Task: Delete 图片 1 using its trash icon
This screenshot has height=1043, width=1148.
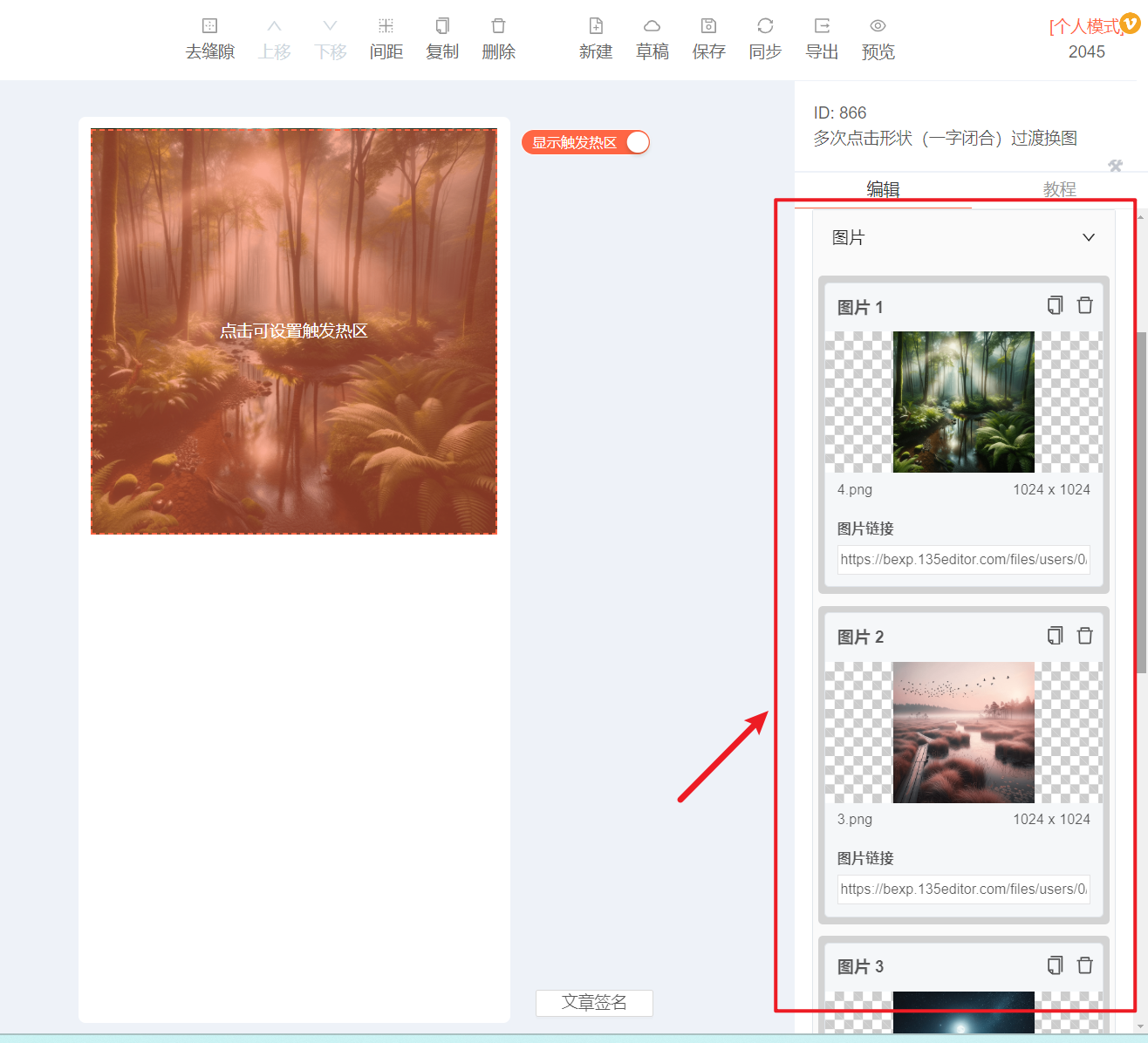Action: click(x=1085, y=305)
